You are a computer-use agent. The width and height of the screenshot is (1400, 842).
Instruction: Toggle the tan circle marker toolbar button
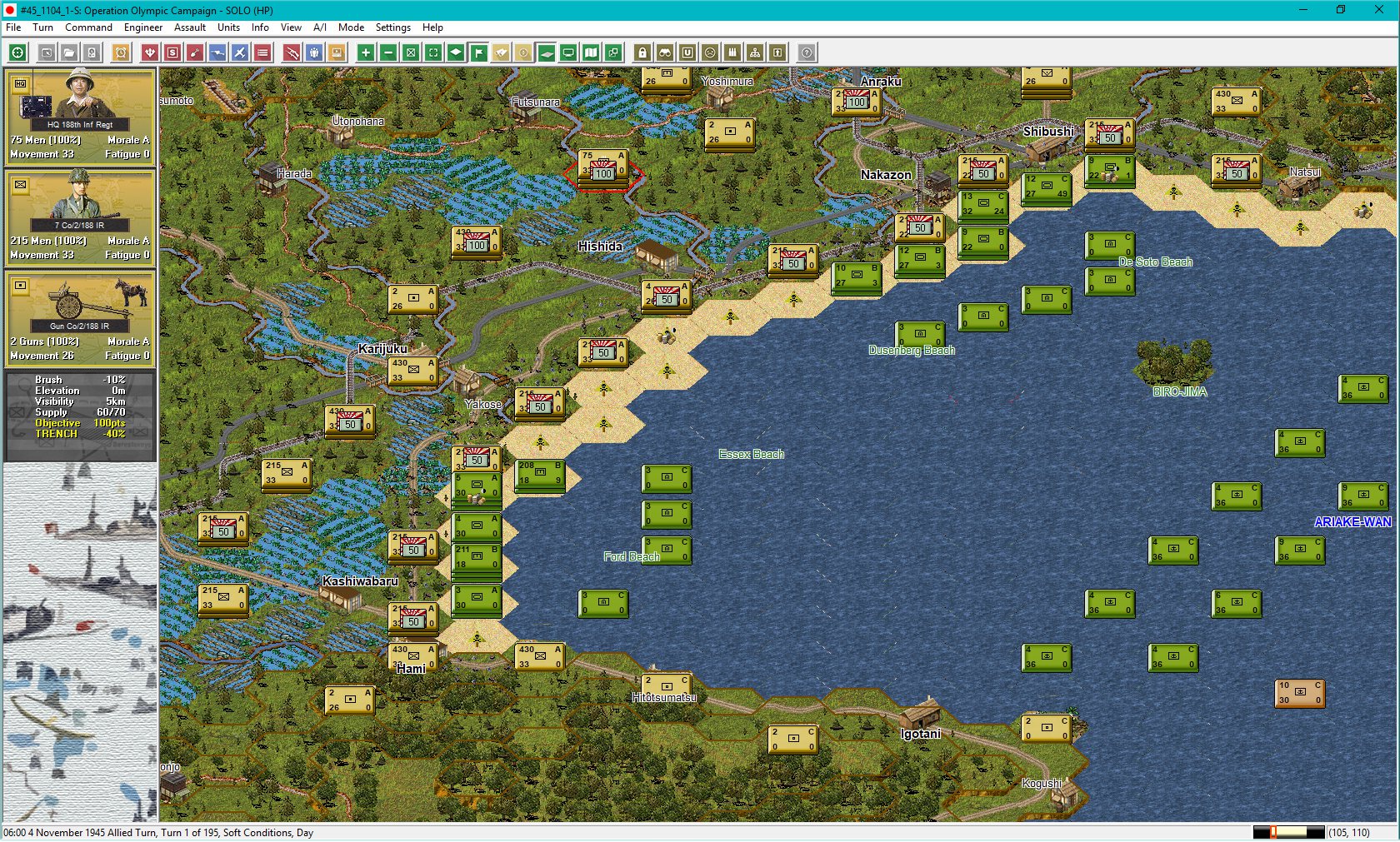pyautogui.click(x=523, y=53)
